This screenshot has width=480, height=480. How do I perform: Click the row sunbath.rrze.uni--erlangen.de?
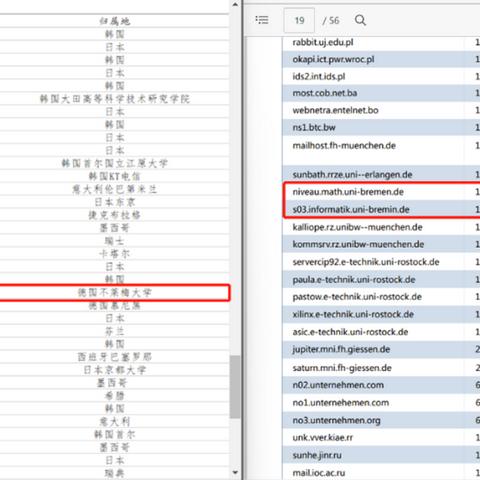tap(381, 174)
